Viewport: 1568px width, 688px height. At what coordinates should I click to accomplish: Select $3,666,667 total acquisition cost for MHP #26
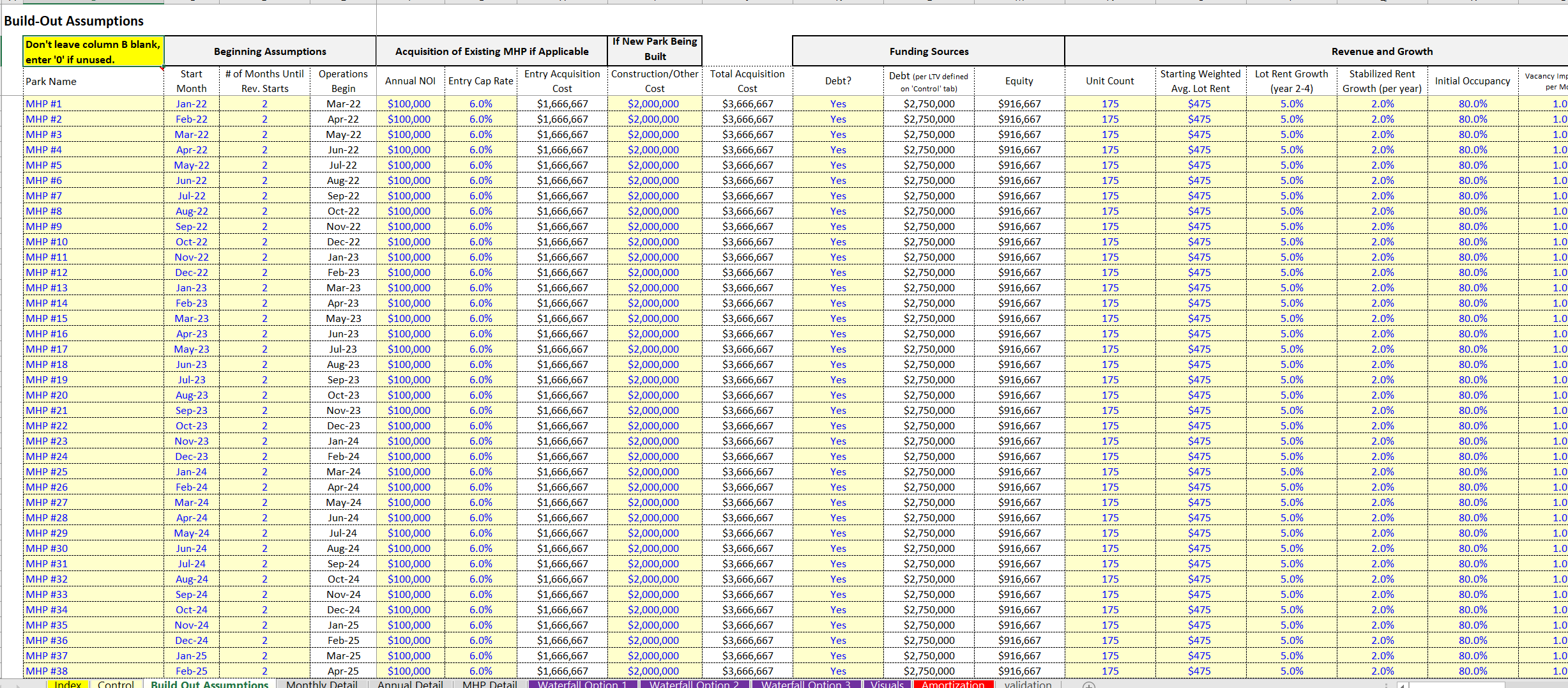point(748,487)
